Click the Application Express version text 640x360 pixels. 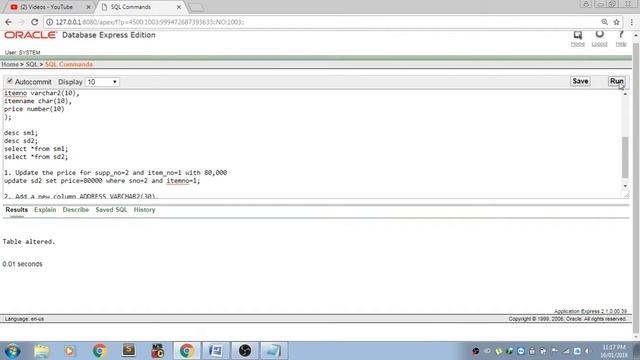click(x=590, y=311)
